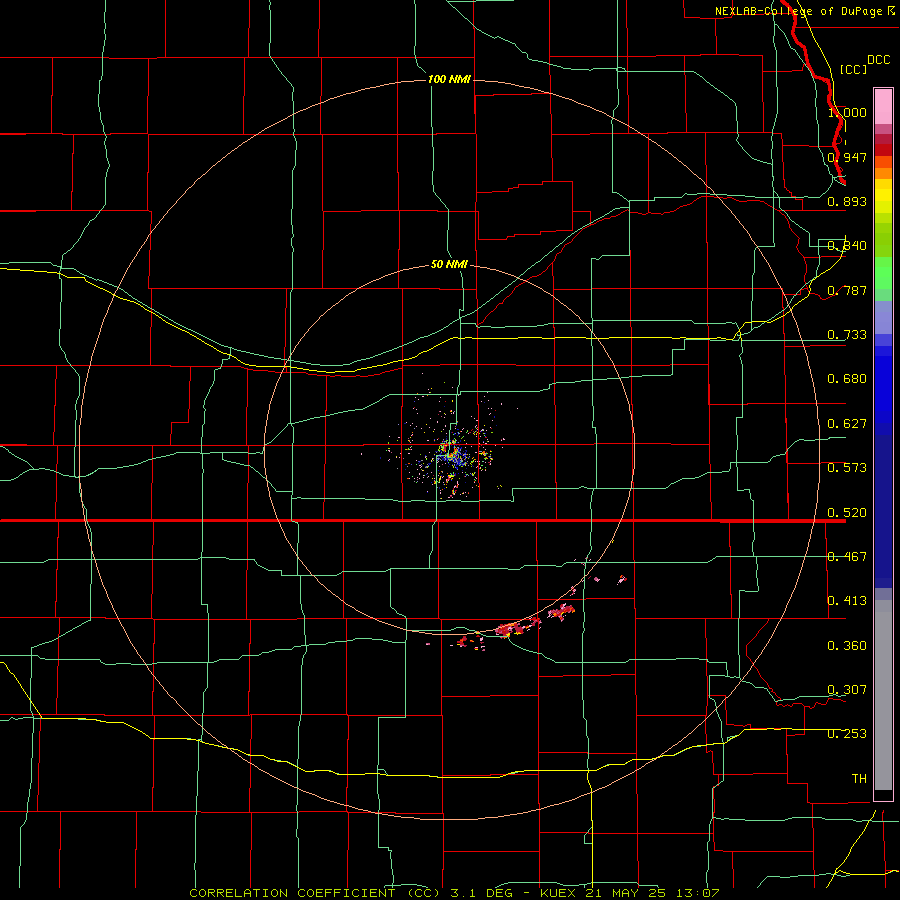Select the 0.840 color scale value
Screen dimensions: 900x900
click(847, 246)
